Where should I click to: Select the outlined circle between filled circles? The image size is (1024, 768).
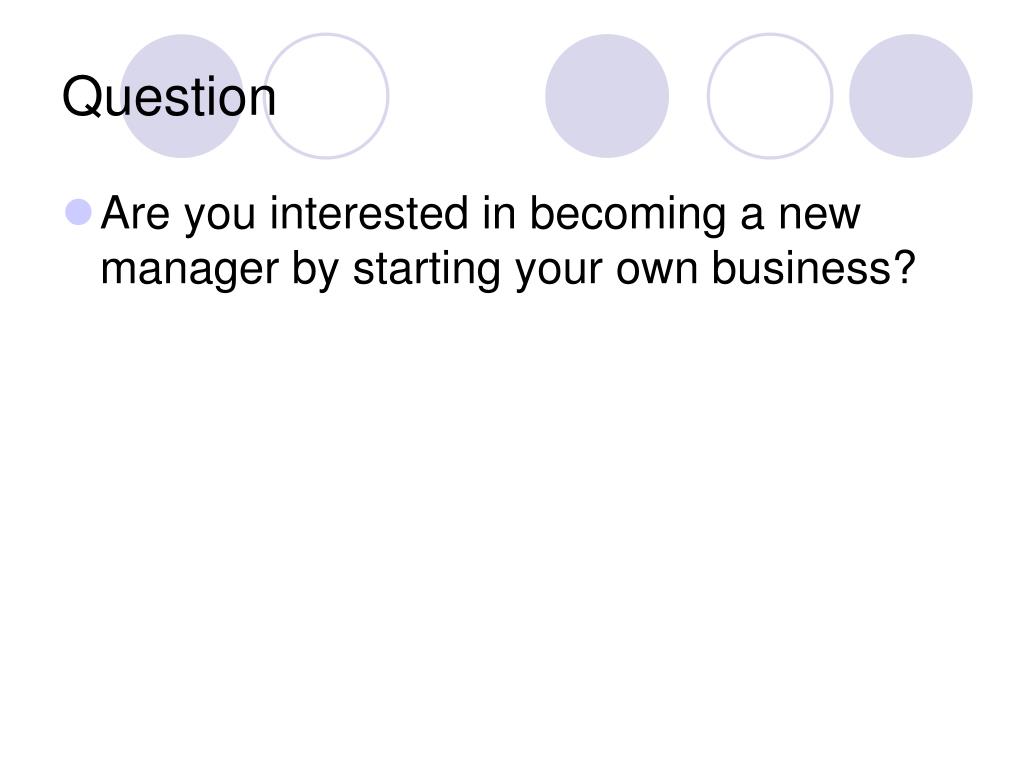pos(770,96)
